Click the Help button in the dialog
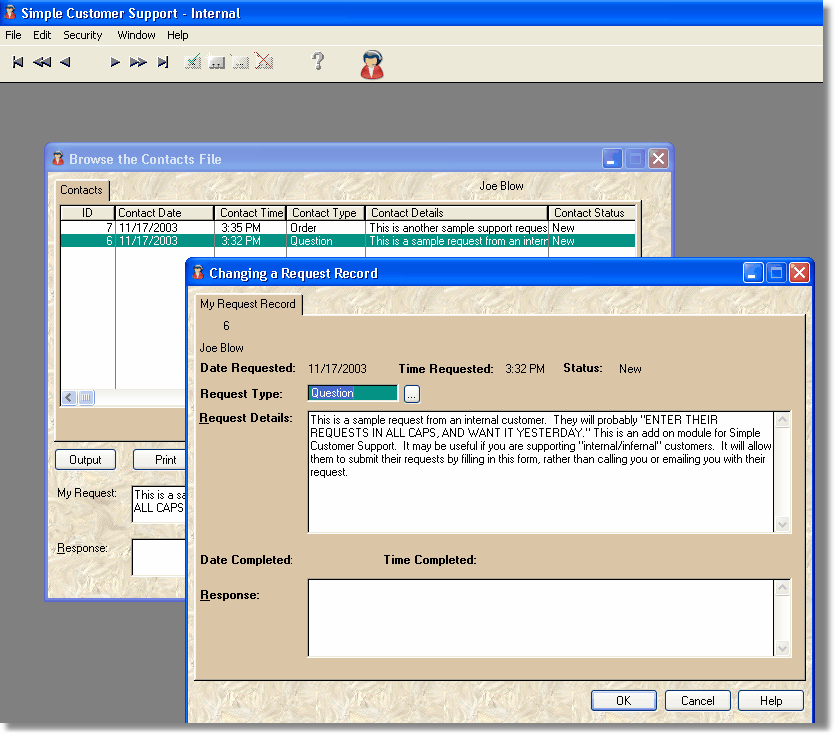 (771, 700)
